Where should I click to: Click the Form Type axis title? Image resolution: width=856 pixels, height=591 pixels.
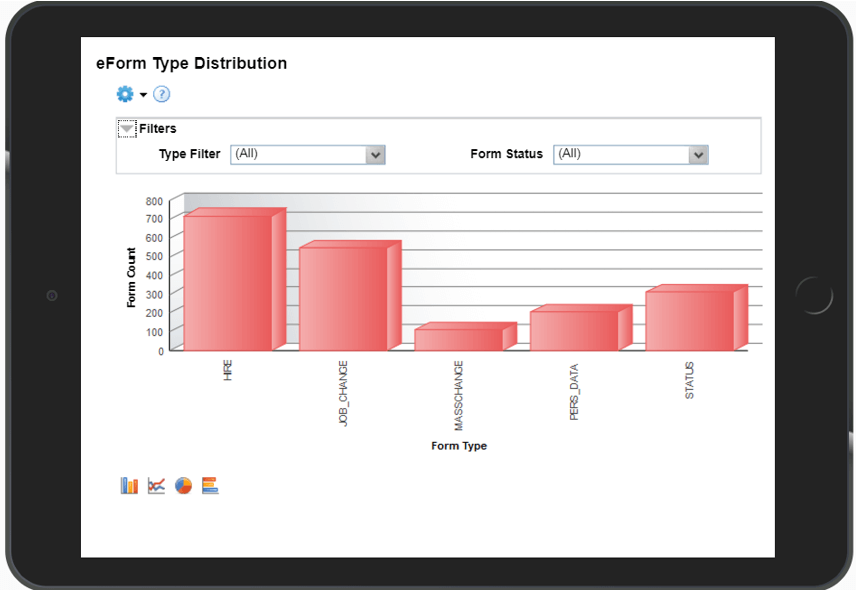pos(459,446)
